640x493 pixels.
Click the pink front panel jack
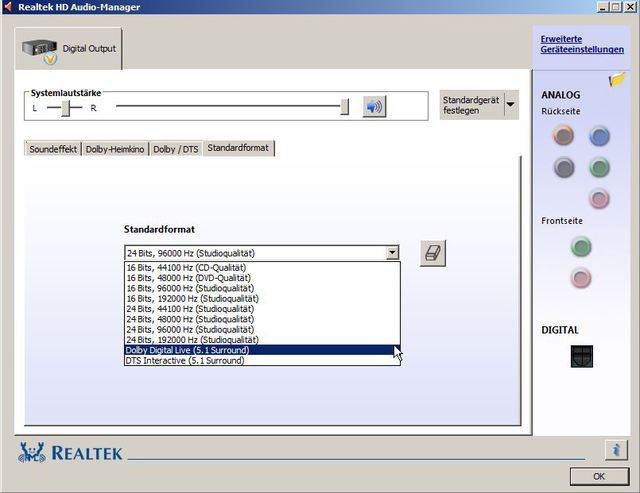tap(580, 278)
